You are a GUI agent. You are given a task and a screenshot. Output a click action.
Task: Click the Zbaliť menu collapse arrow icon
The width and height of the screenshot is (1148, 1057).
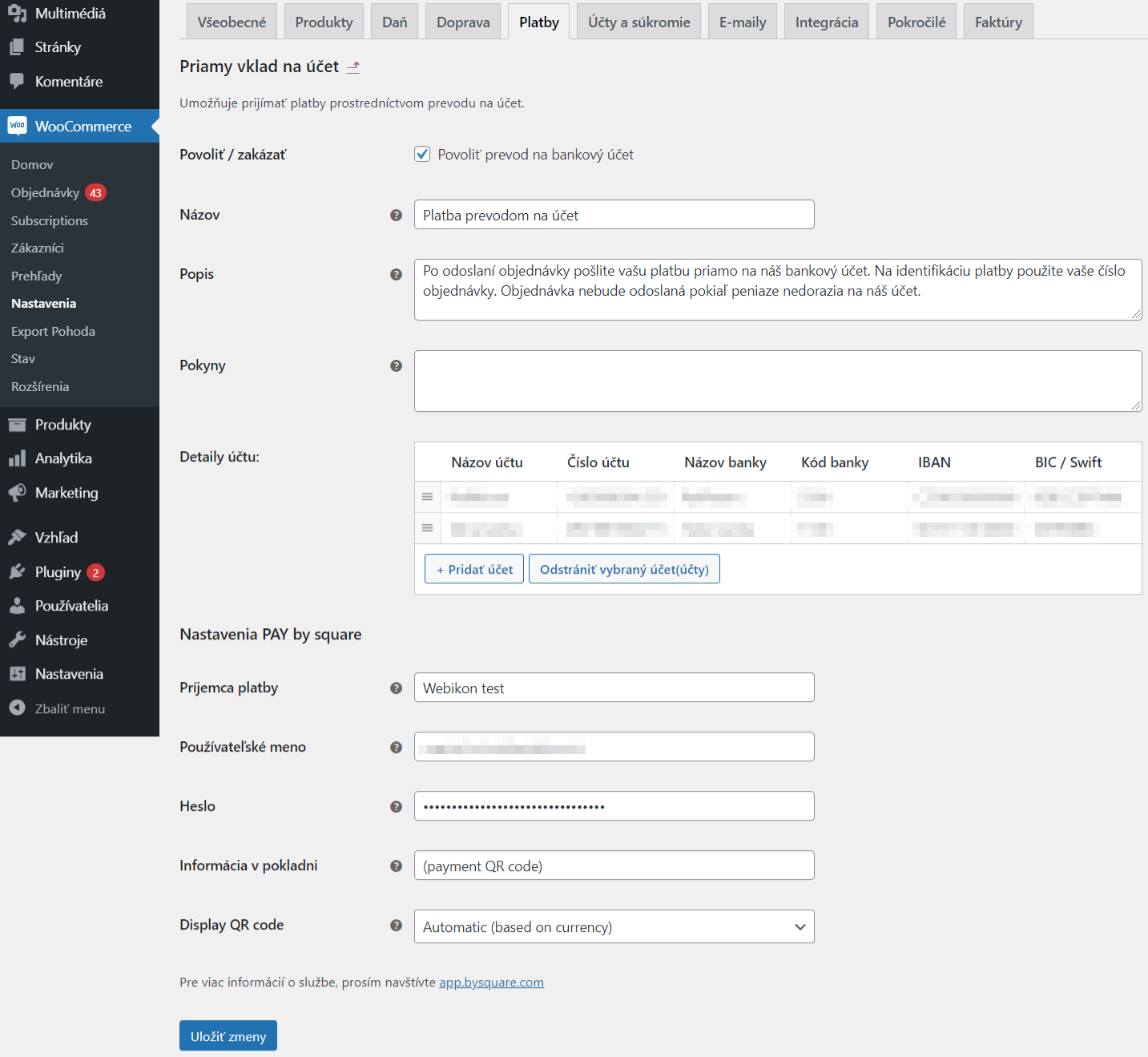click(17, 708)
